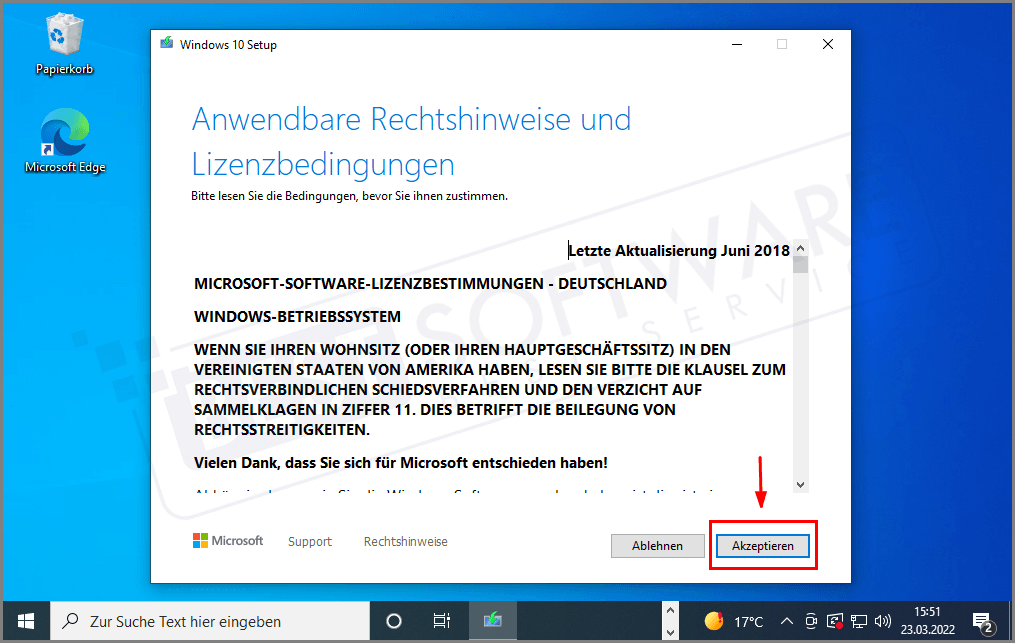This screenshot has height=643, width=1016.
Task: Open the Rechtshinweise link
Action: tap(405, 541)
